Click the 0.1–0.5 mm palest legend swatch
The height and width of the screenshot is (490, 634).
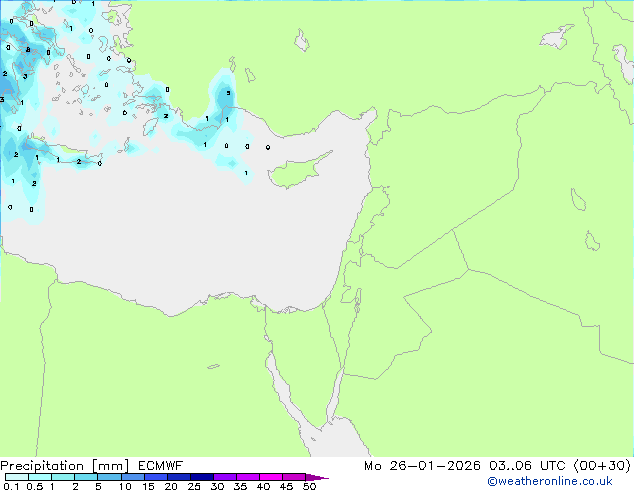pyautogui.click(x=17, y=477)
